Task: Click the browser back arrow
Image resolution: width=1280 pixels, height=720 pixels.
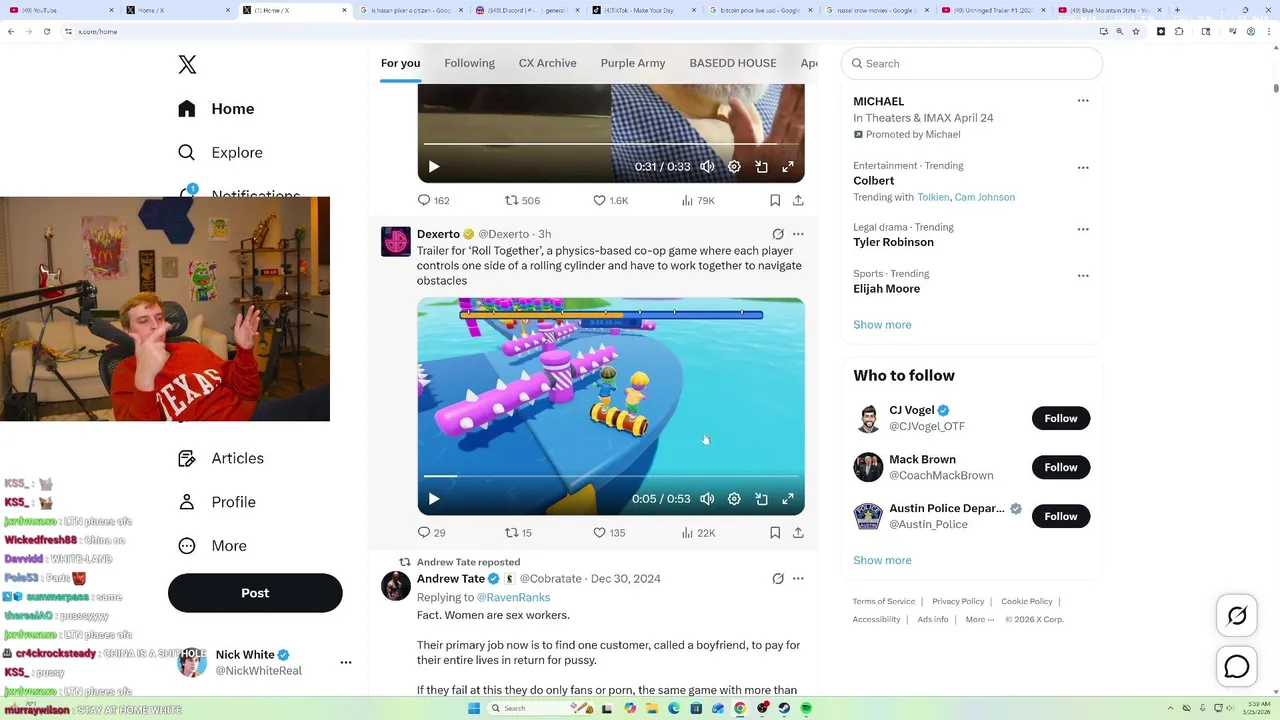Action: 11,31
